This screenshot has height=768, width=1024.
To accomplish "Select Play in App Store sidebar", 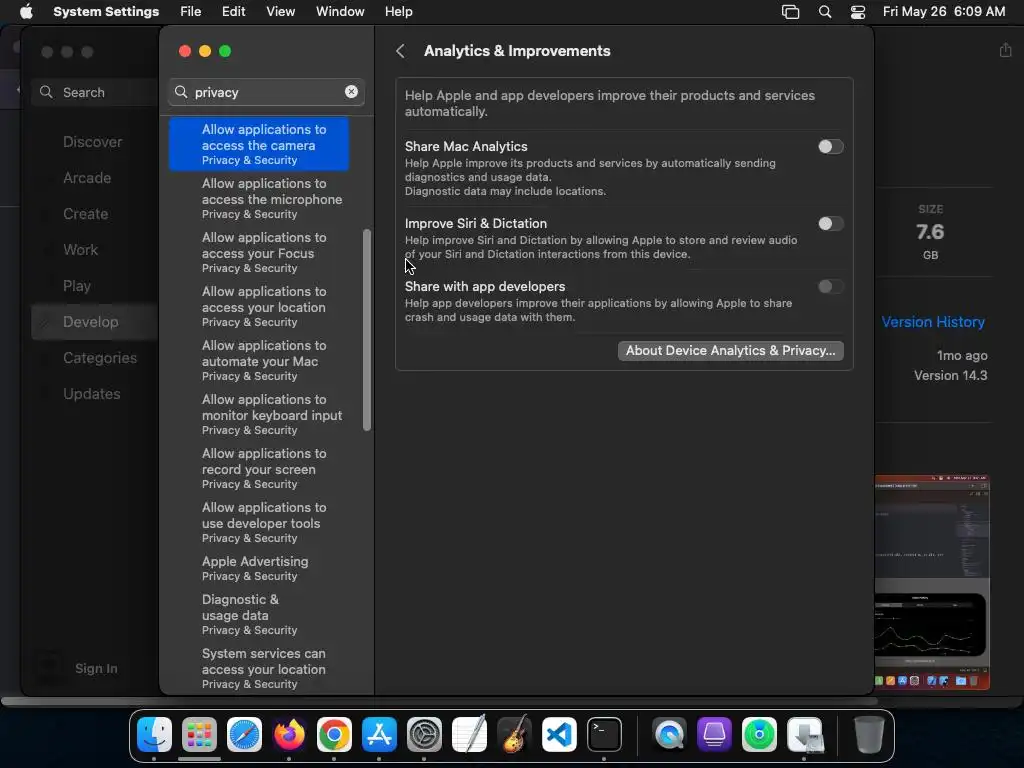I will click(x=76, y=285).
